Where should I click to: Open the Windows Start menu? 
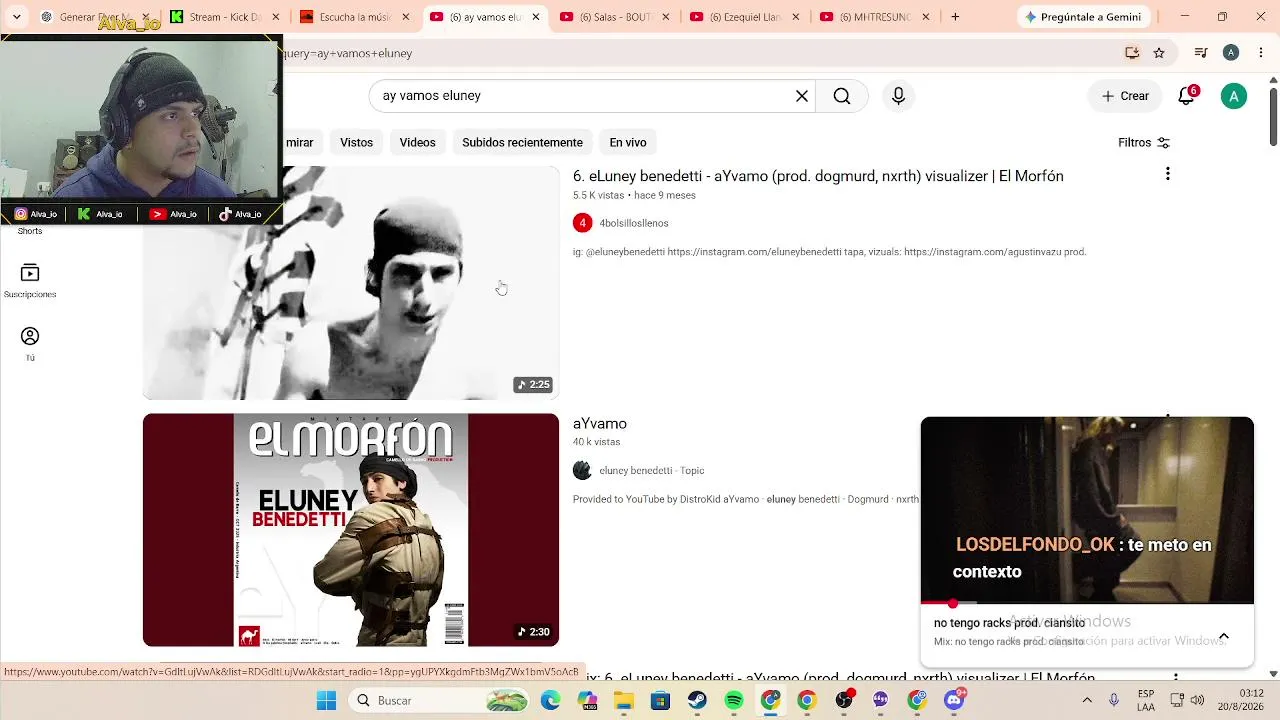[x=326, y=701]
